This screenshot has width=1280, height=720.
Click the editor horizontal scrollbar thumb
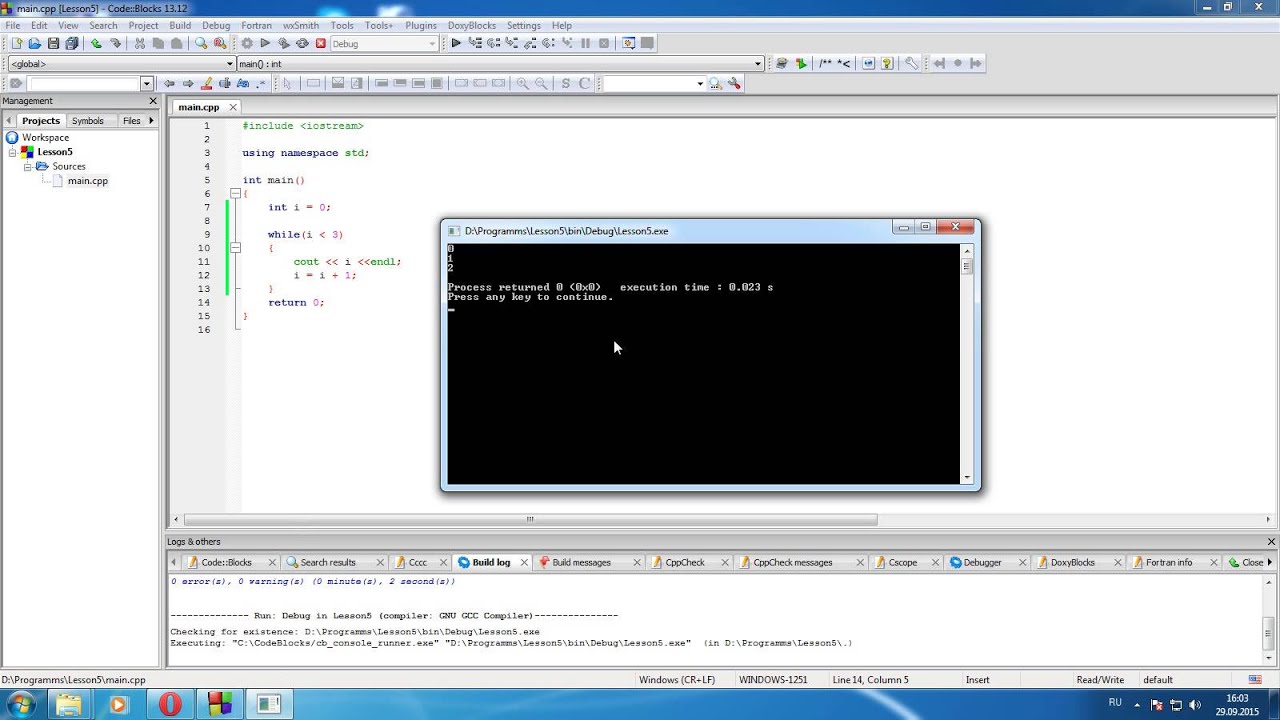click(x=531, y=519)
